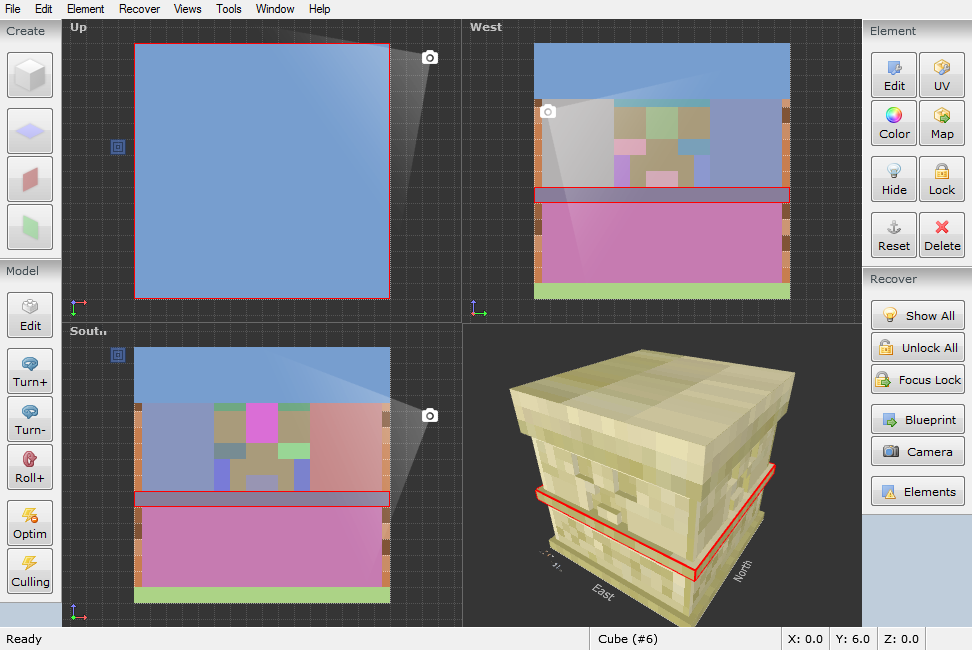The width and height of the screenshot is (972, 650).
Task: Delete the selected element
Action: click(942, 235)
